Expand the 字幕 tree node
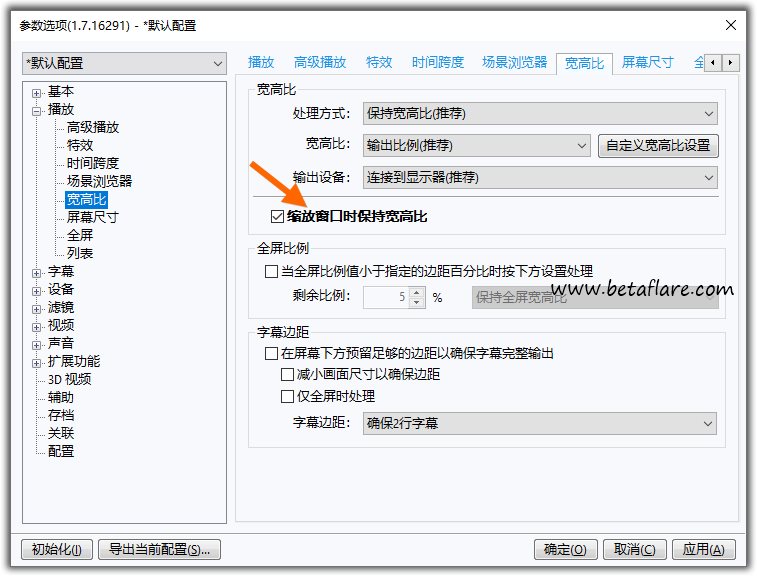The height and width of the screenshot is (577, 757). point(37,272)
